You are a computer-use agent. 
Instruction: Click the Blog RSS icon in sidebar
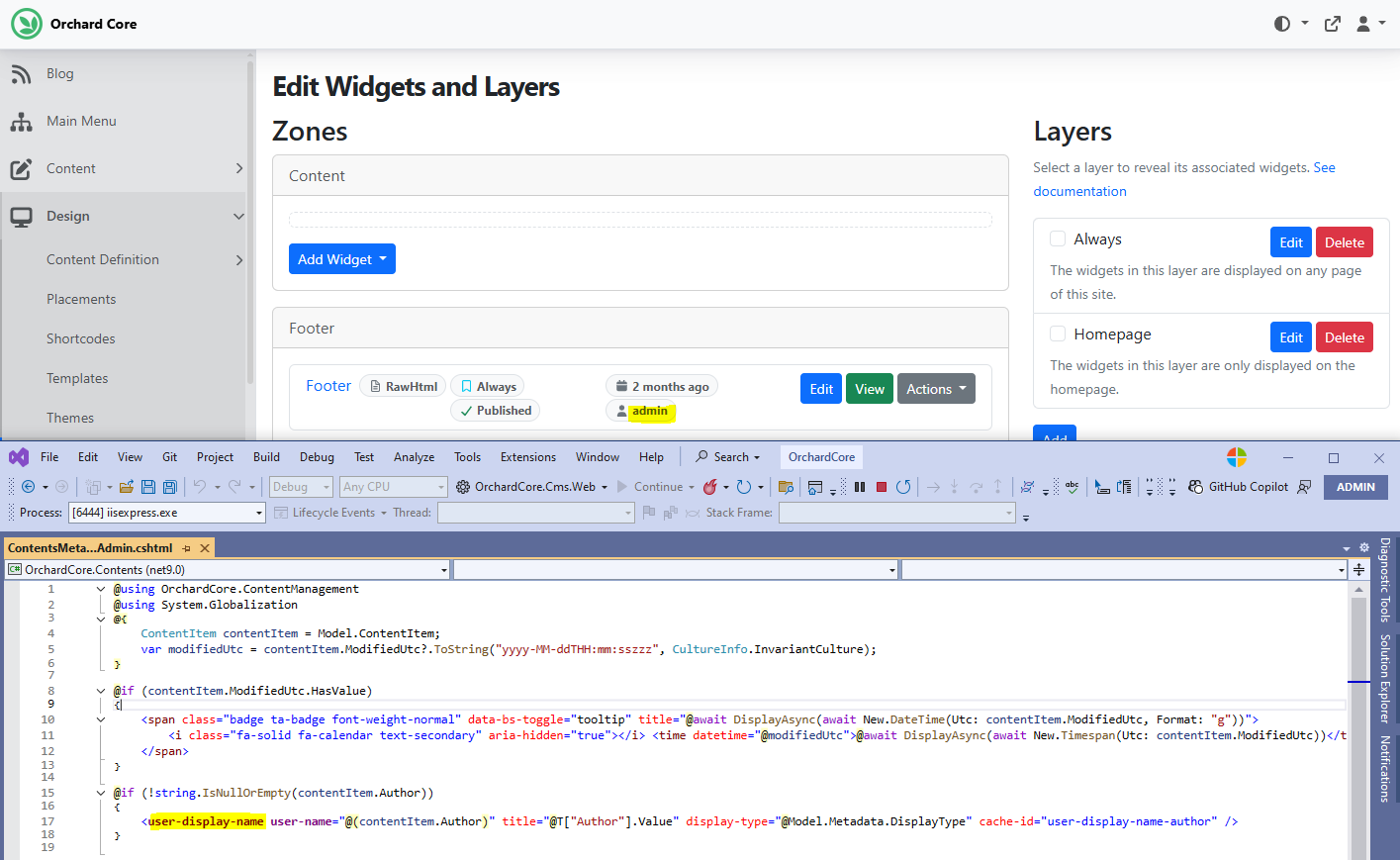(21, 74)
